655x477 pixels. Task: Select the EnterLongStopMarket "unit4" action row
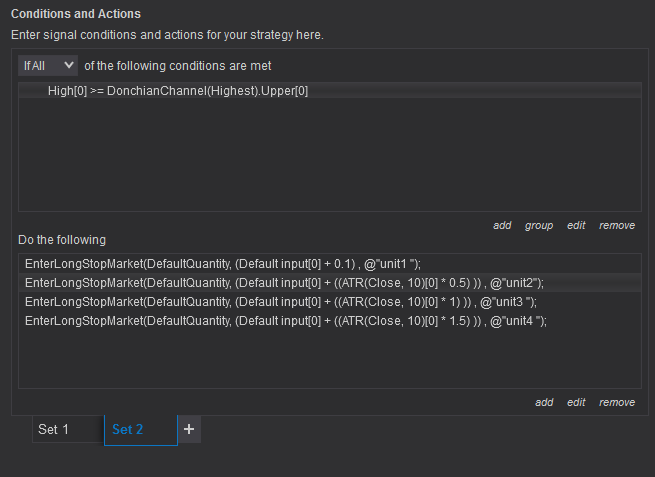pos(286,321)
